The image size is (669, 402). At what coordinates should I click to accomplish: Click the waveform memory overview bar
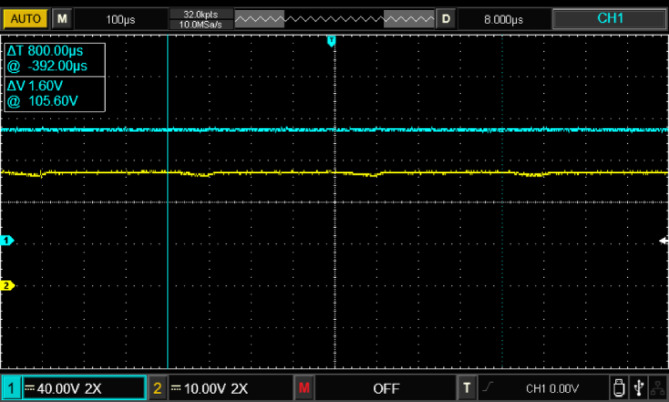(x=334, y=19)
